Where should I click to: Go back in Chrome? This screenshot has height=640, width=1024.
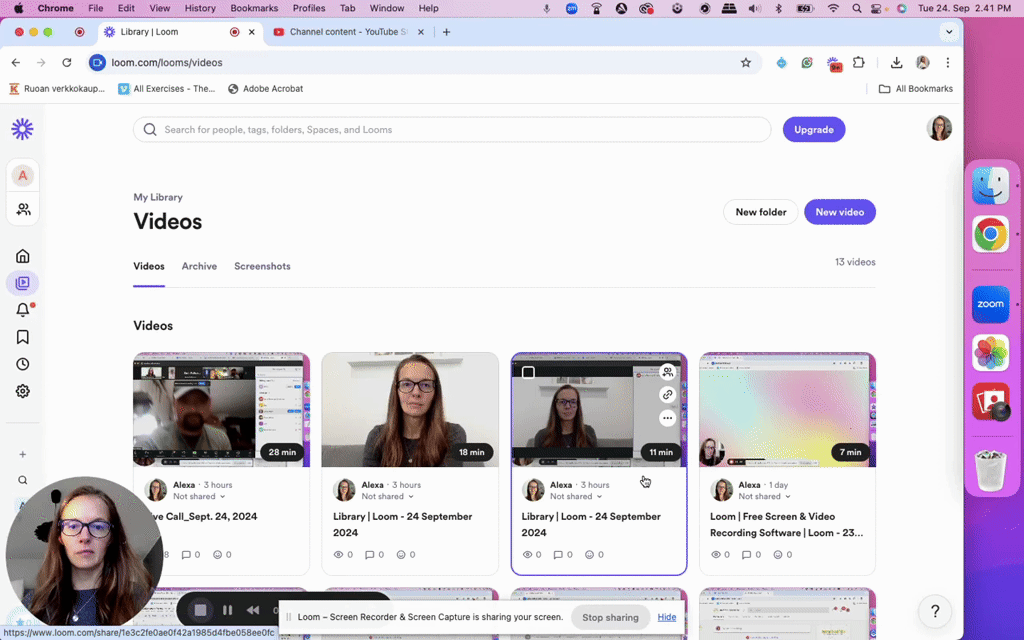tap(16, 63)
